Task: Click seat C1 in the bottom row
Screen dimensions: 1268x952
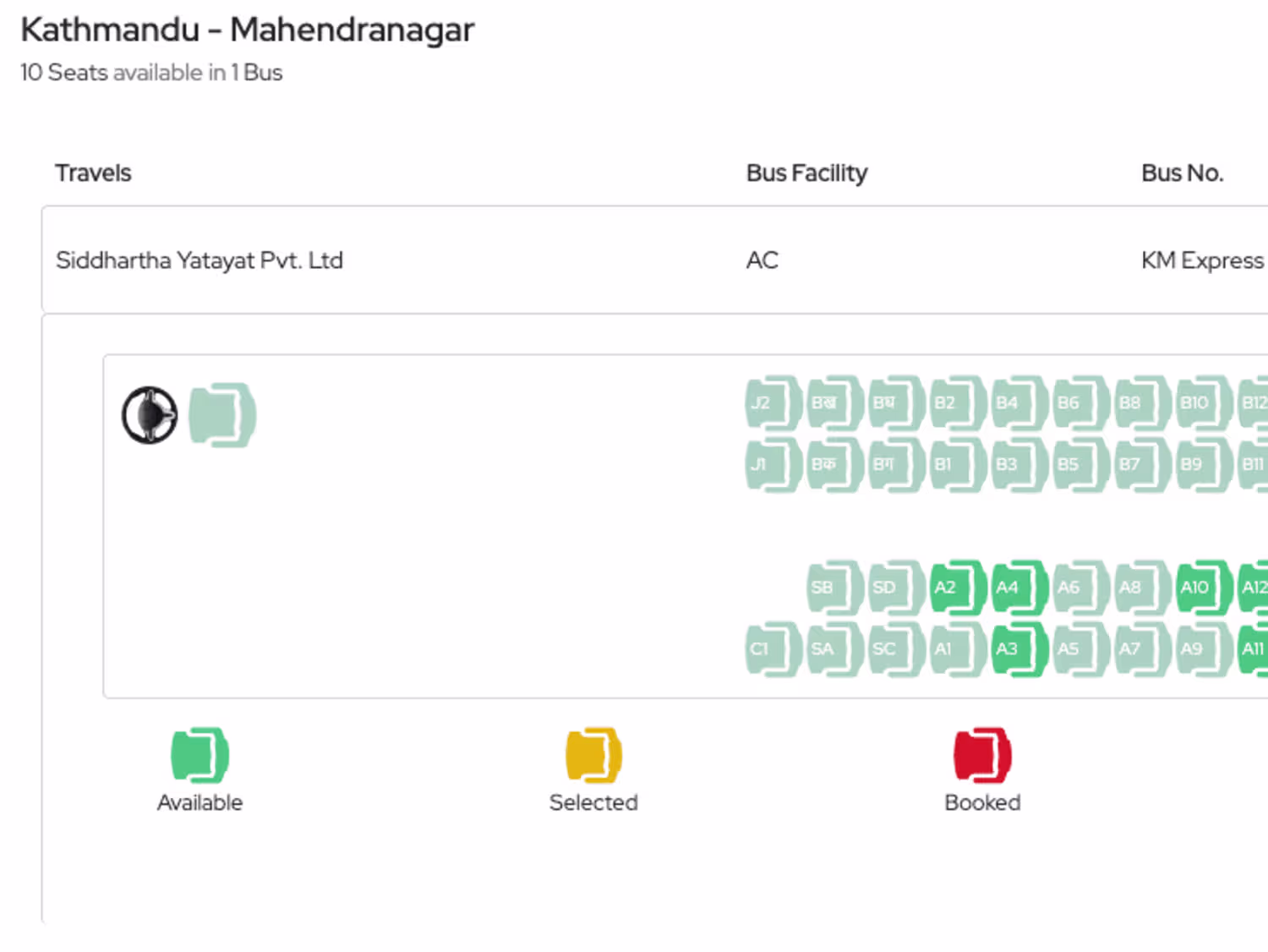Action: click(772, 649)
